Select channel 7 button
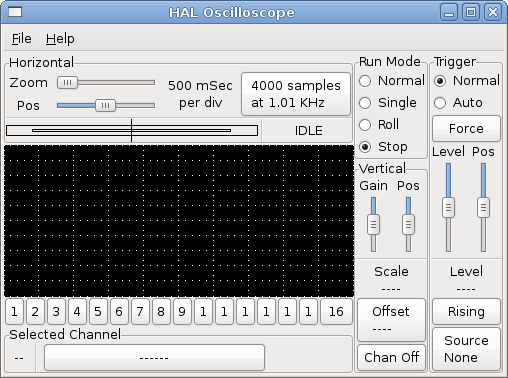This screenshot has height=378, width=508. coord(140,312)
